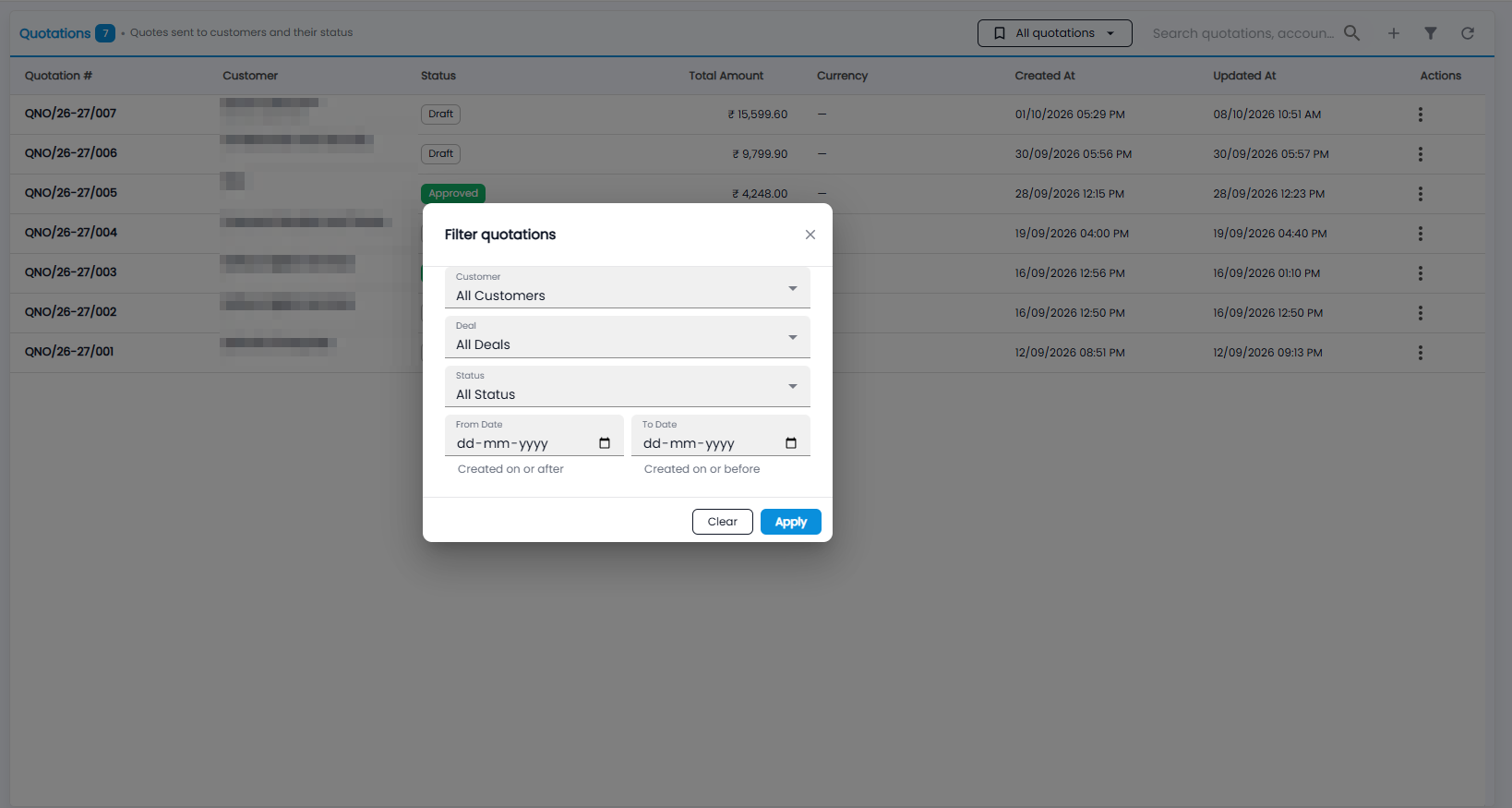
Task: Clear all quotation filters
Action: [723, 522]
